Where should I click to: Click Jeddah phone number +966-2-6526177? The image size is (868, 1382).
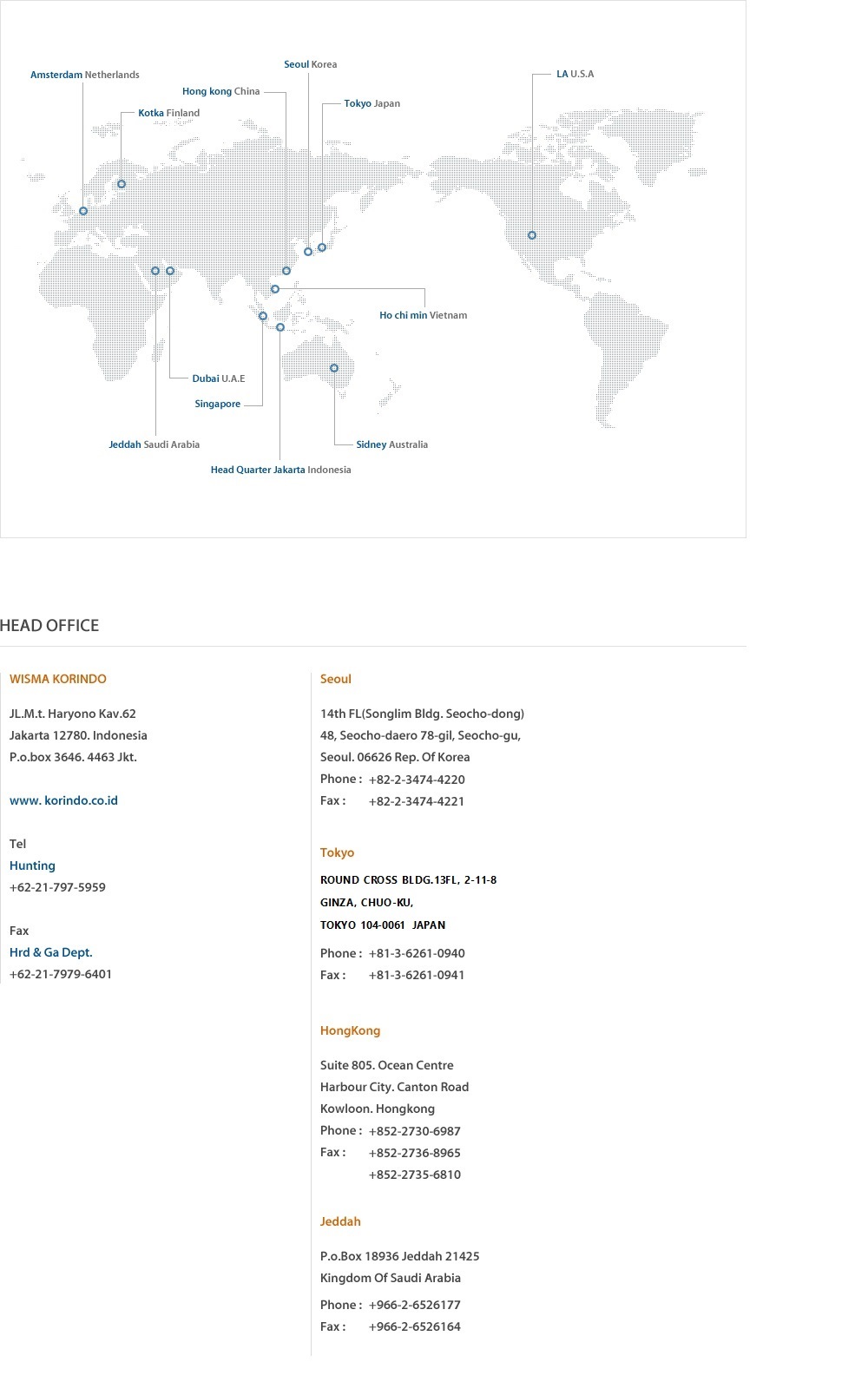pos(415,1305)
